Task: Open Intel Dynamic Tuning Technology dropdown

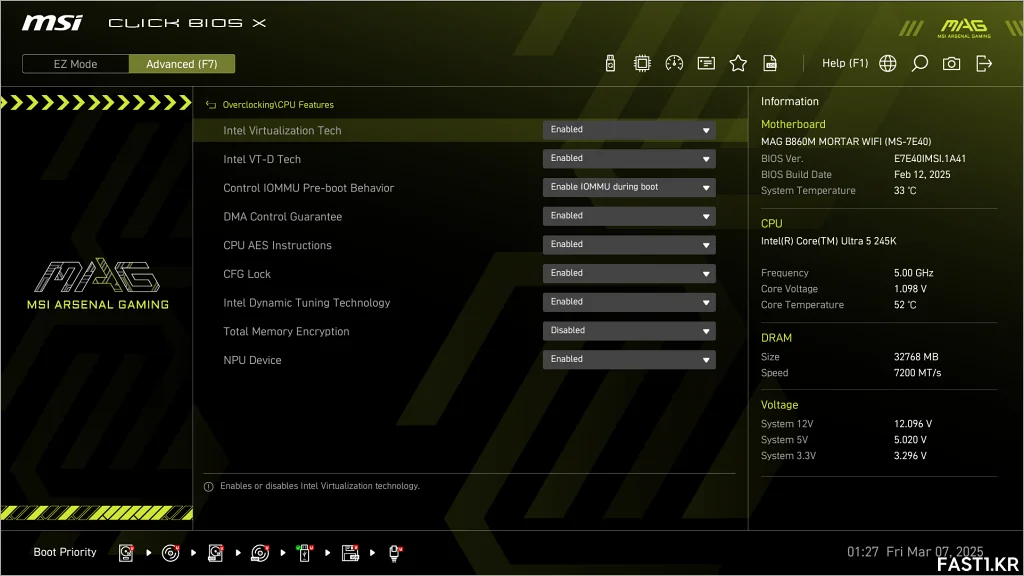Action: point(629,302)
